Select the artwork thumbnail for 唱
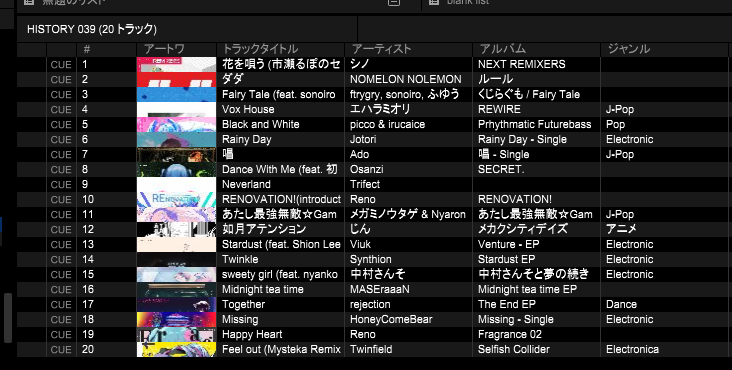The height and width of the screenshot is (370, 732). click(x=176, y=154)
